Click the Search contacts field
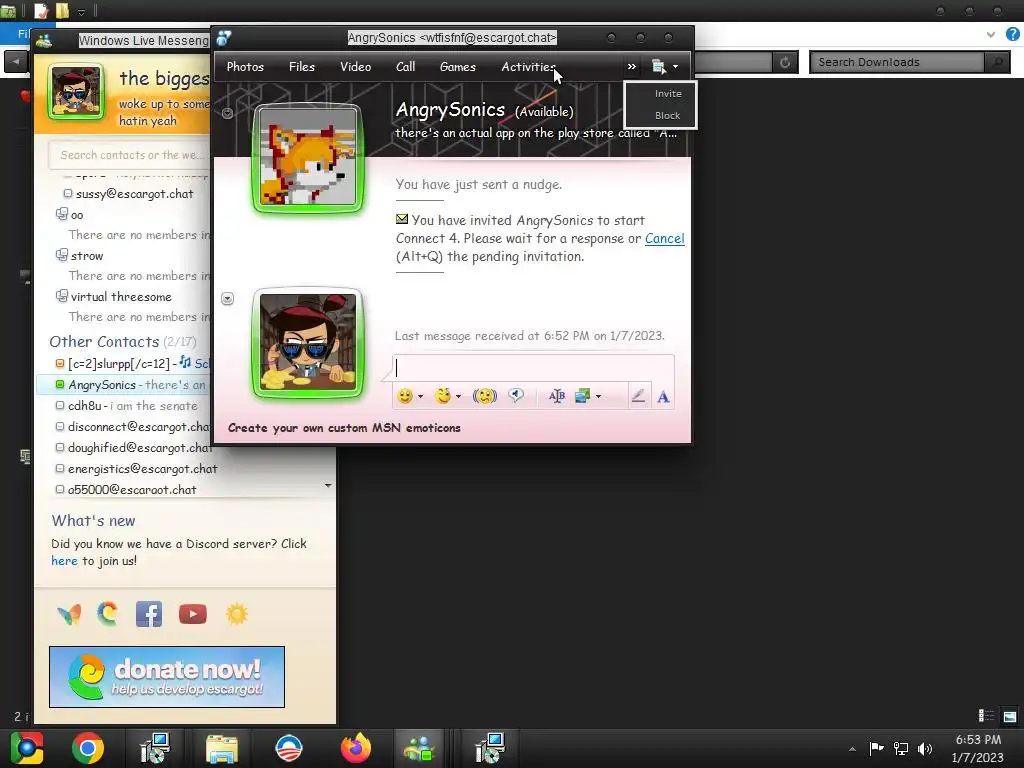Viewport: 1024px width, 768px height. coord(131,155)
